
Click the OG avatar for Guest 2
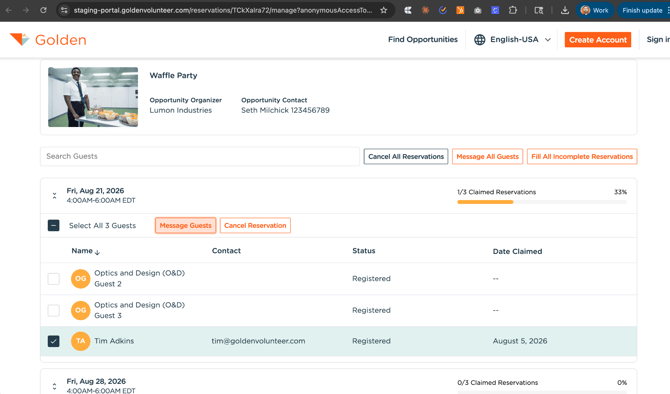[x=80, y=279]
